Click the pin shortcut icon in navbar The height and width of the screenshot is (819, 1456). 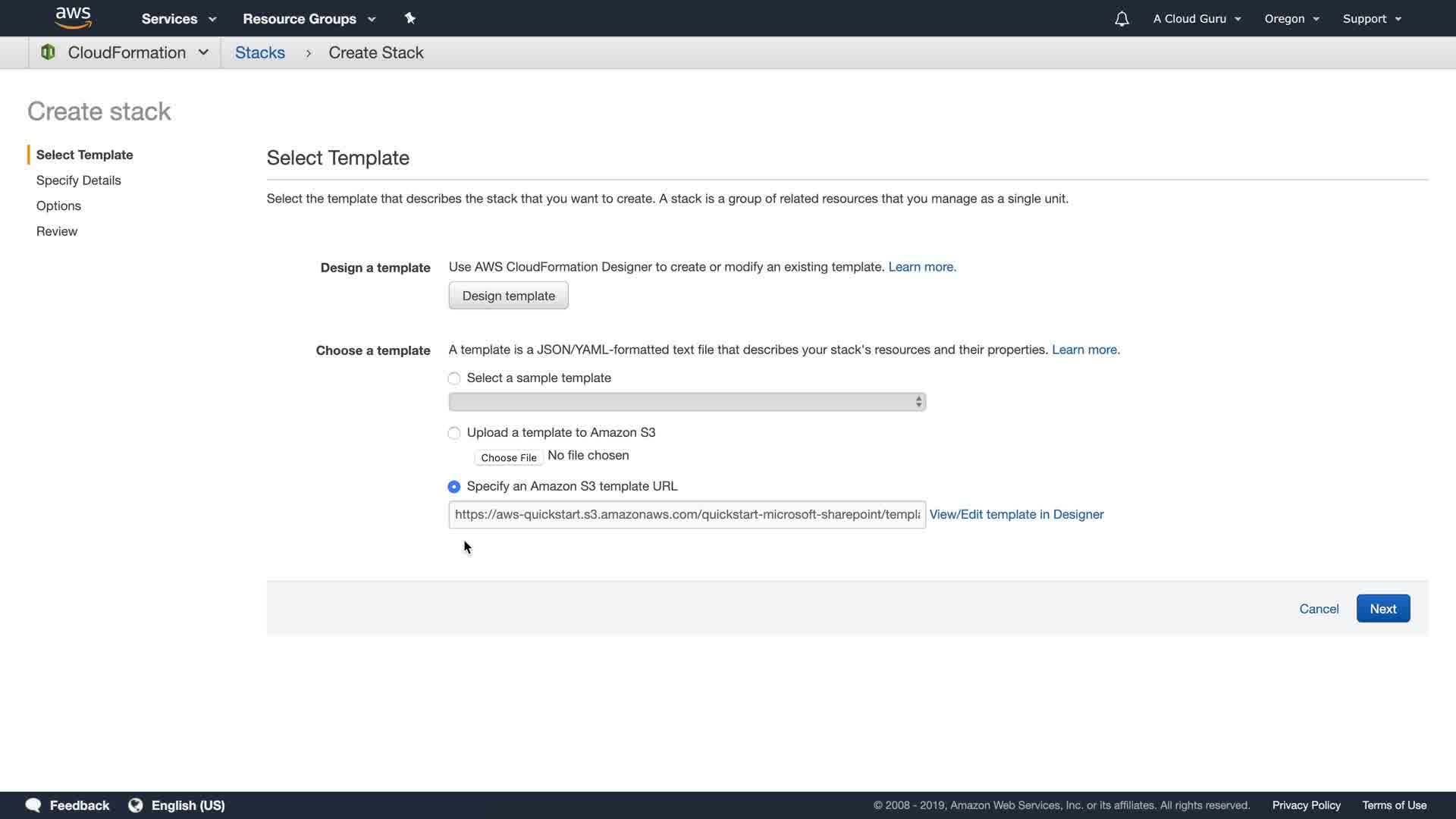[409, 18]
